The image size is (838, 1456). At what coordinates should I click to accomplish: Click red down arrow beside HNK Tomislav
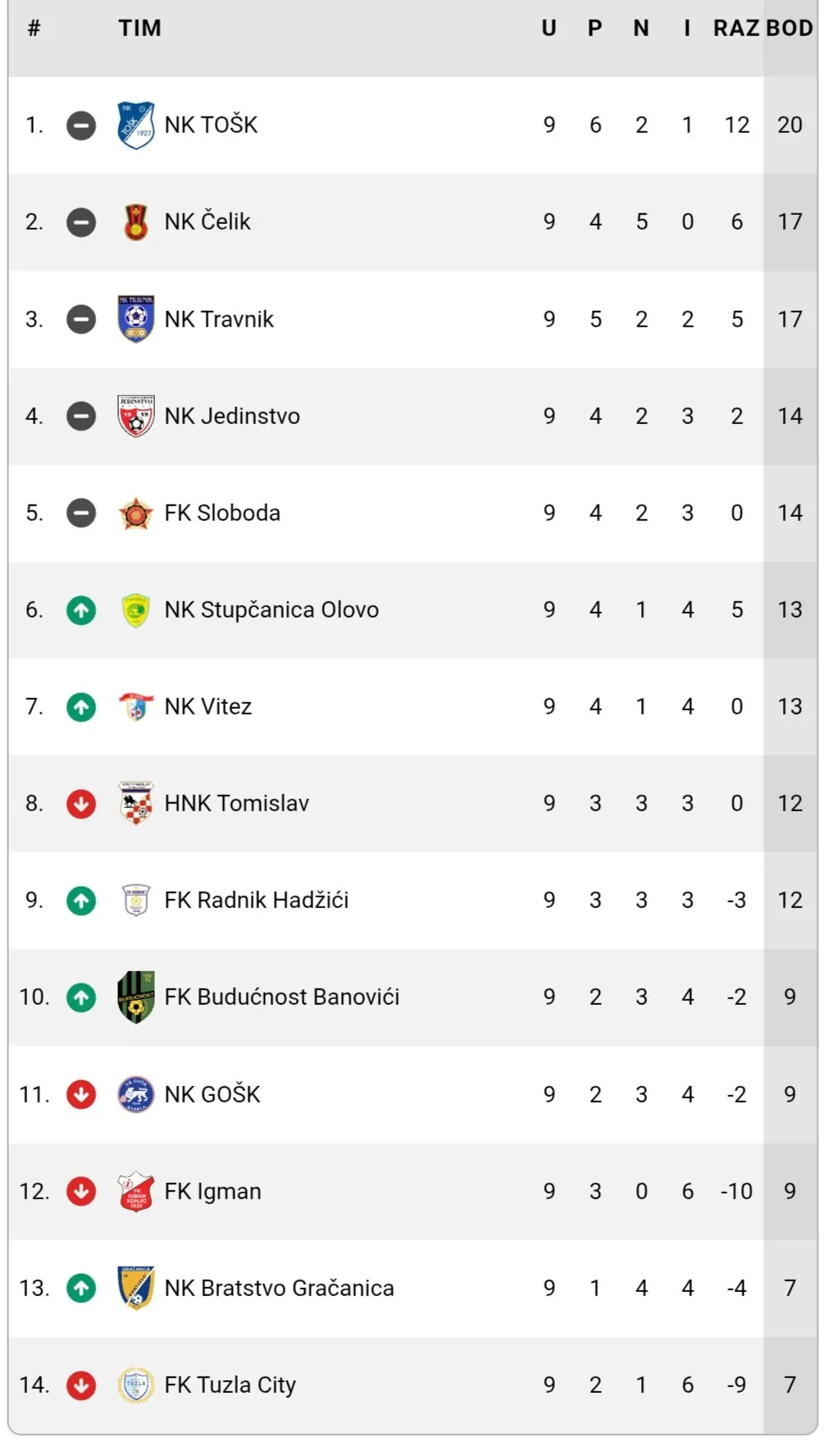click(81, 804)
